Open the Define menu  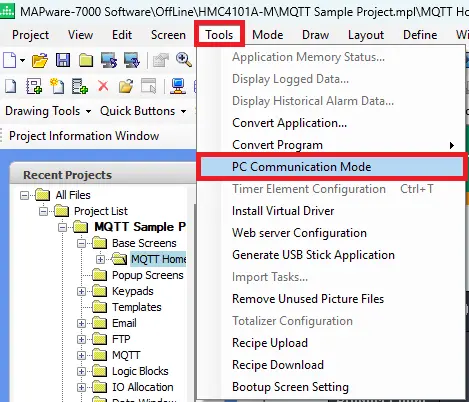pyautogui.click(x=420, y=35)
